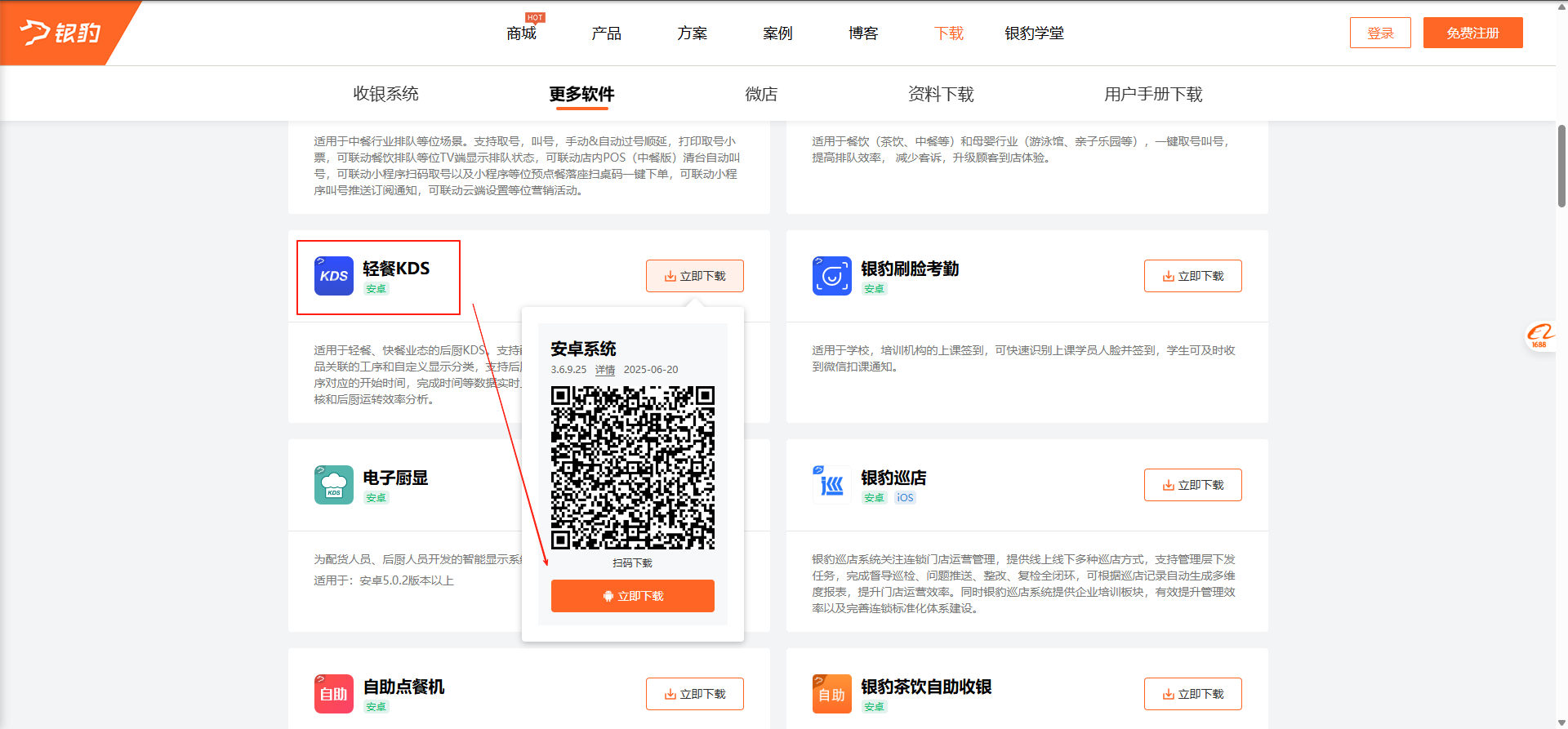Open the 银豹刷脸考勤 app icon
The image size is (1568, 729).
click(832, 276)
